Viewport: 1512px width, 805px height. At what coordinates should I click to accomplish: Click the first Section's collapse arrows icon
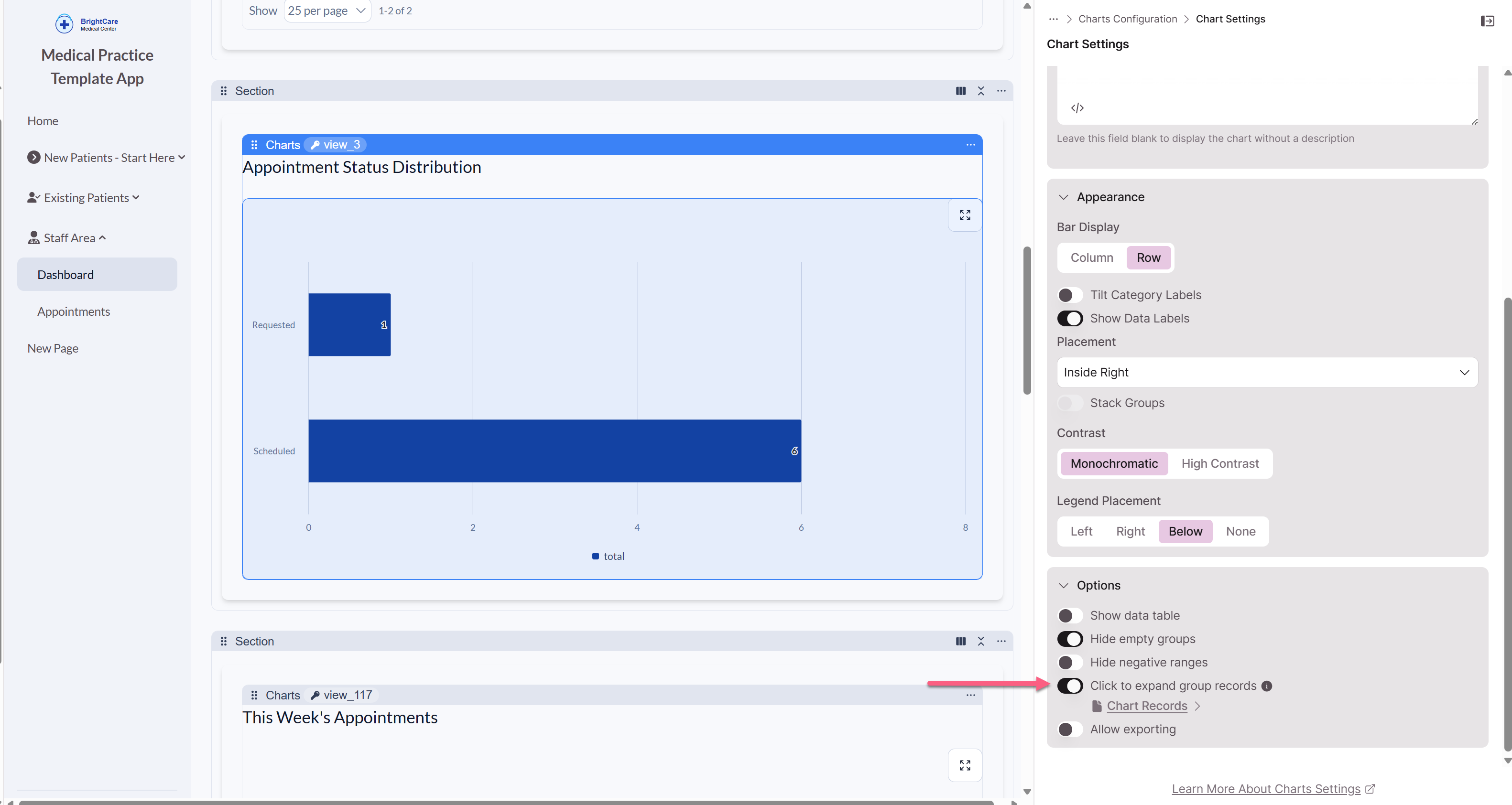click(x=980, y=91)
